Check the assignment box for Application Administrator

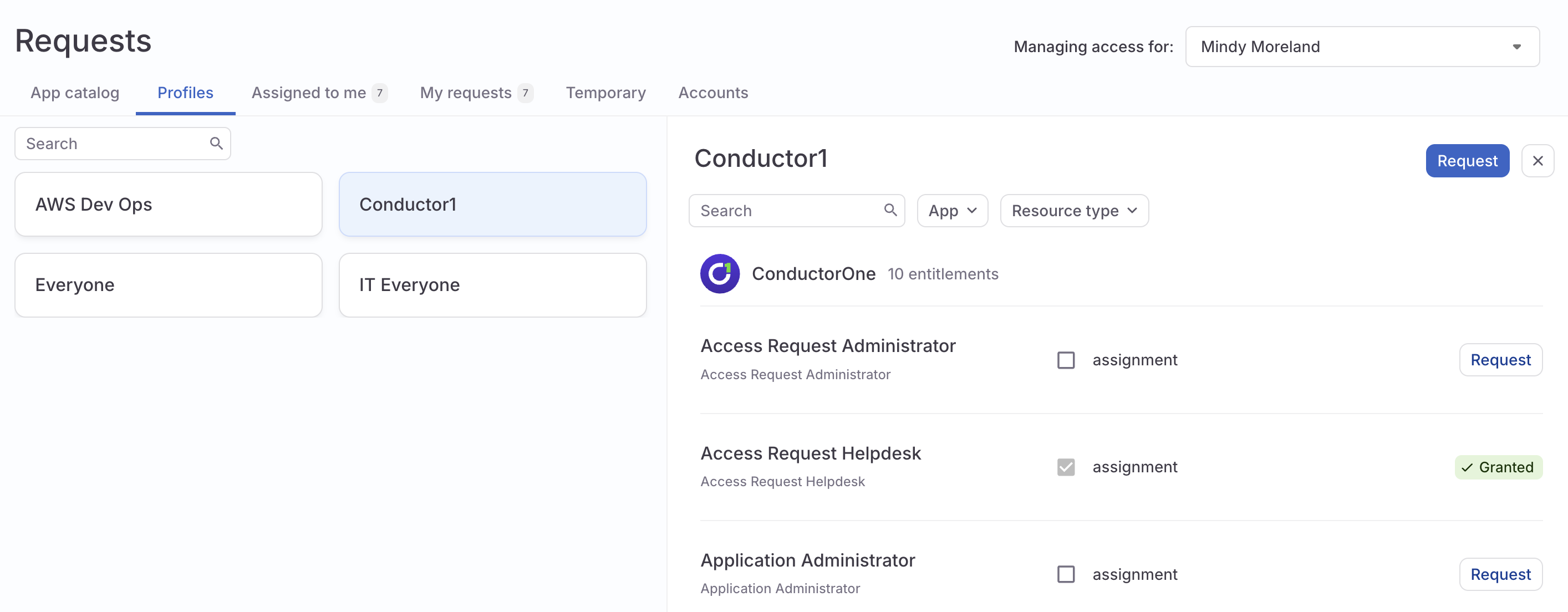[x=1066, y=574]
